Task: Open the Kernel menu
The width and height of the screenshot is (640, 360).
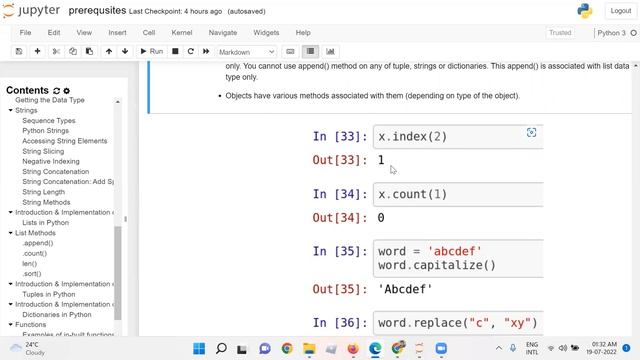Action: pos(182,33)
